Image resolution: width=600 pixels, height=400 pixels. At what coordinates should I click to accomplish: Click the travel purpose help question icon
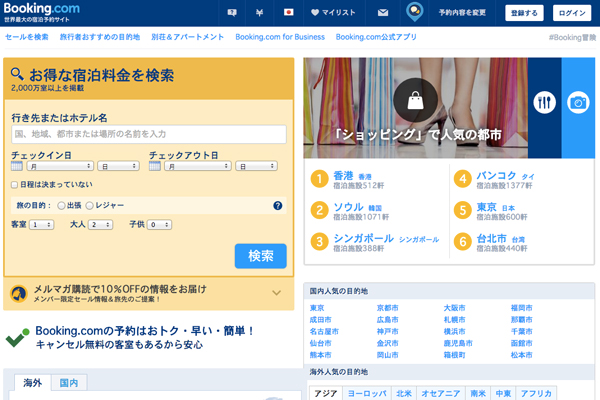(x=278, y=206)
